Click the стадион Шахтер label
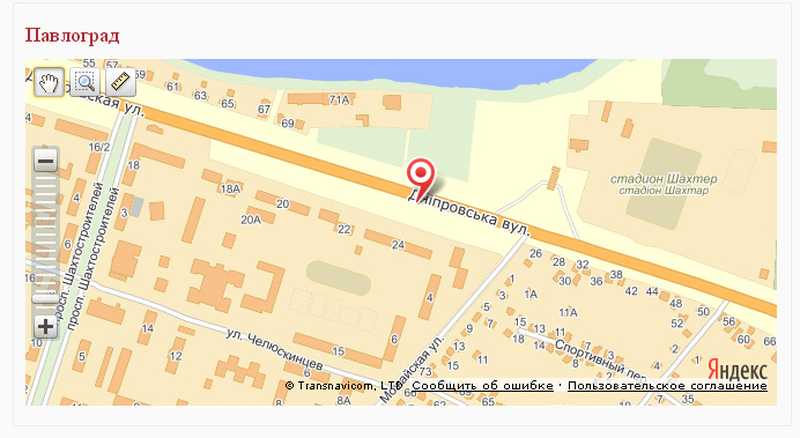The image size is (800, 438). click(x=664, y=179)
